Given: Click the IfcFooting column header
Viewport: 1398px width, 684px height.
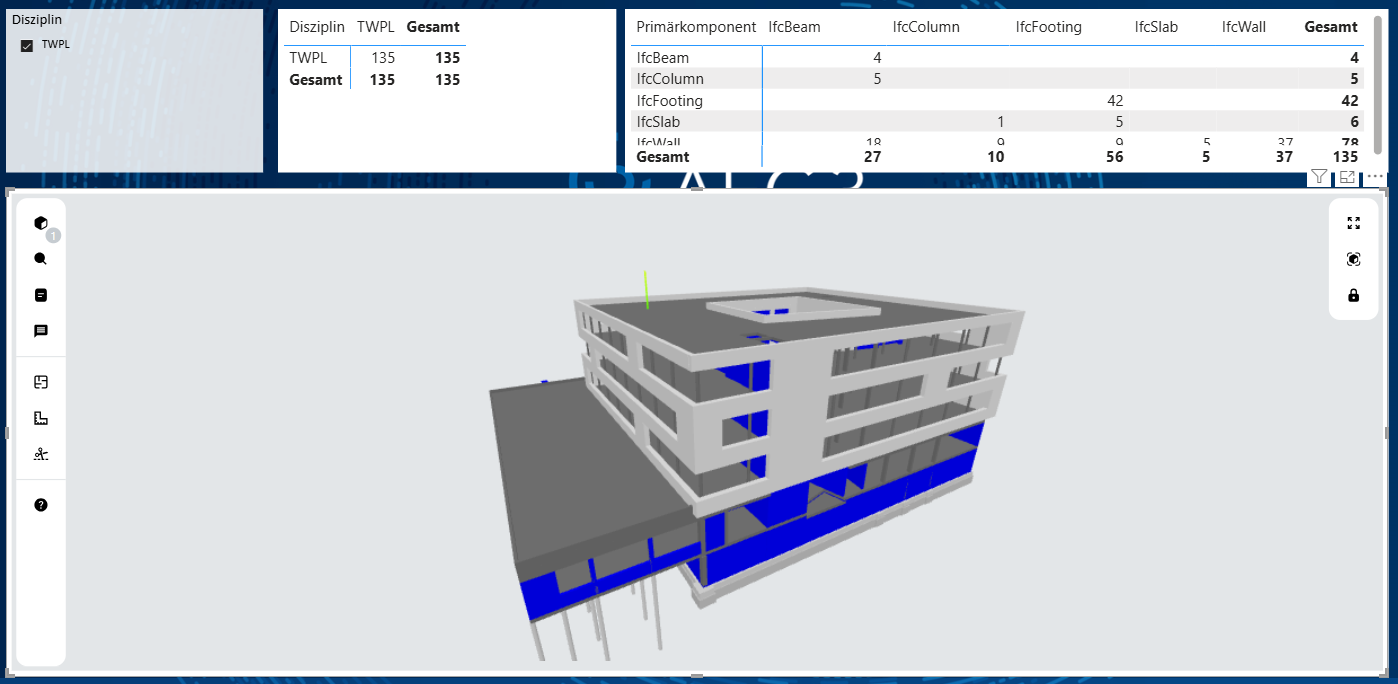Looking at the screenshot, I should pyautogui.click(x=1049, y=27).
